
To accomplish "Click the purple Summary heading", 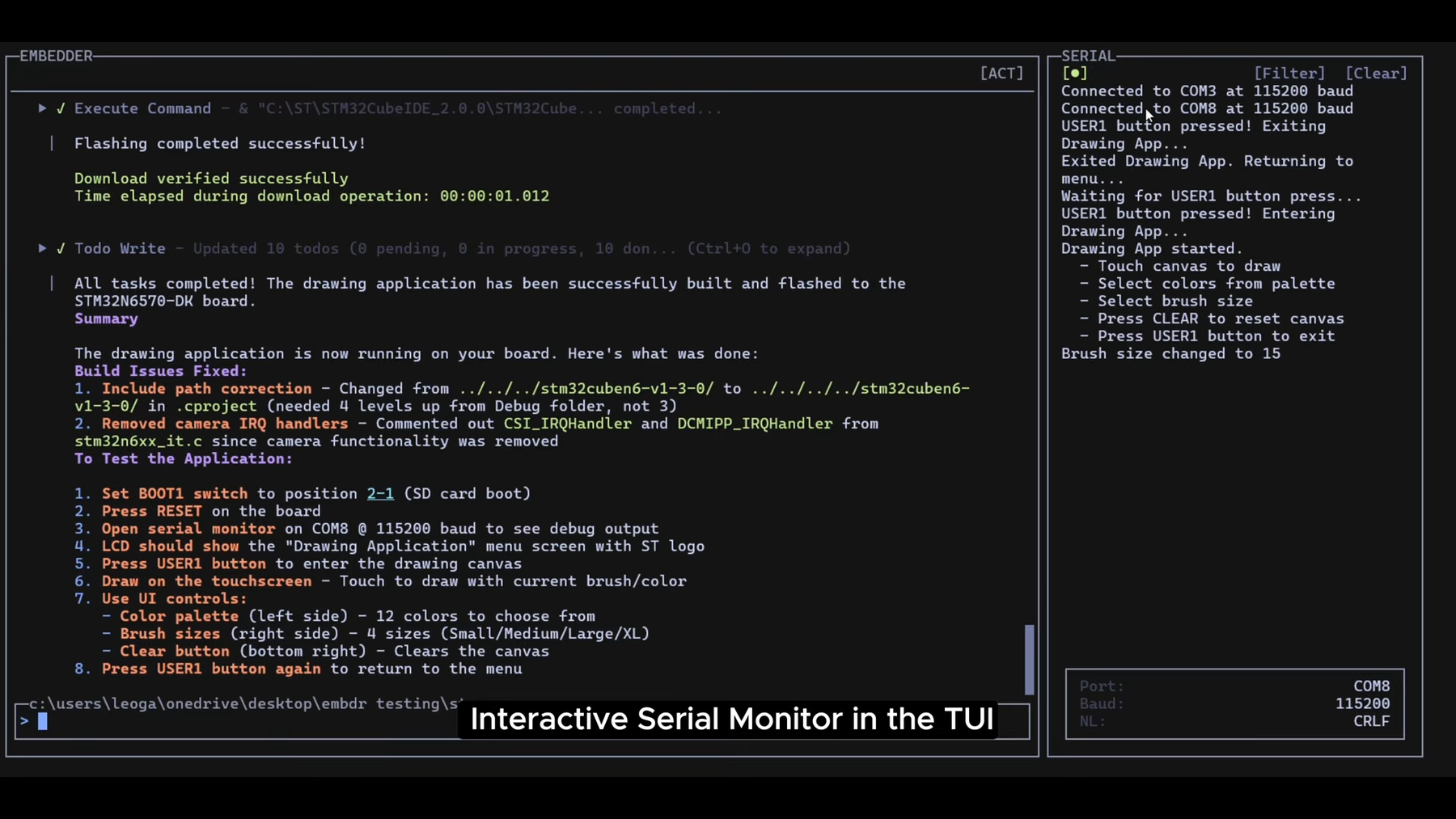I will (106, 319).
